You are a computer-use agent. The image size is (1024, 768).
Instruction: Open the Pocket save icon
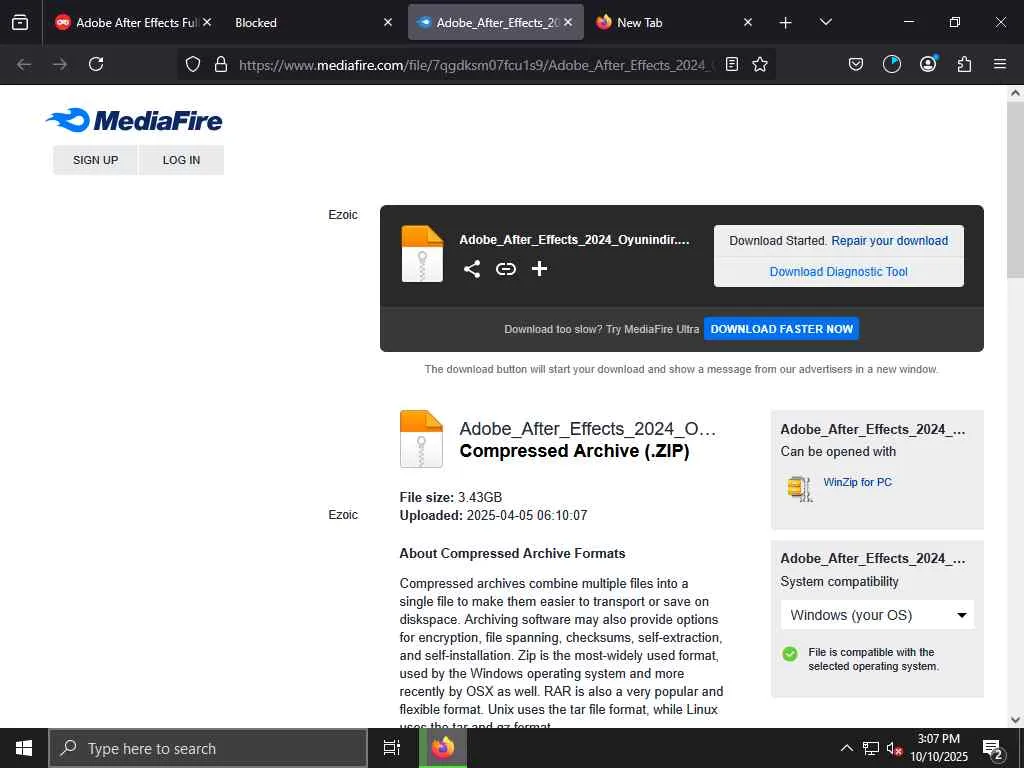[x=856, y=64]
